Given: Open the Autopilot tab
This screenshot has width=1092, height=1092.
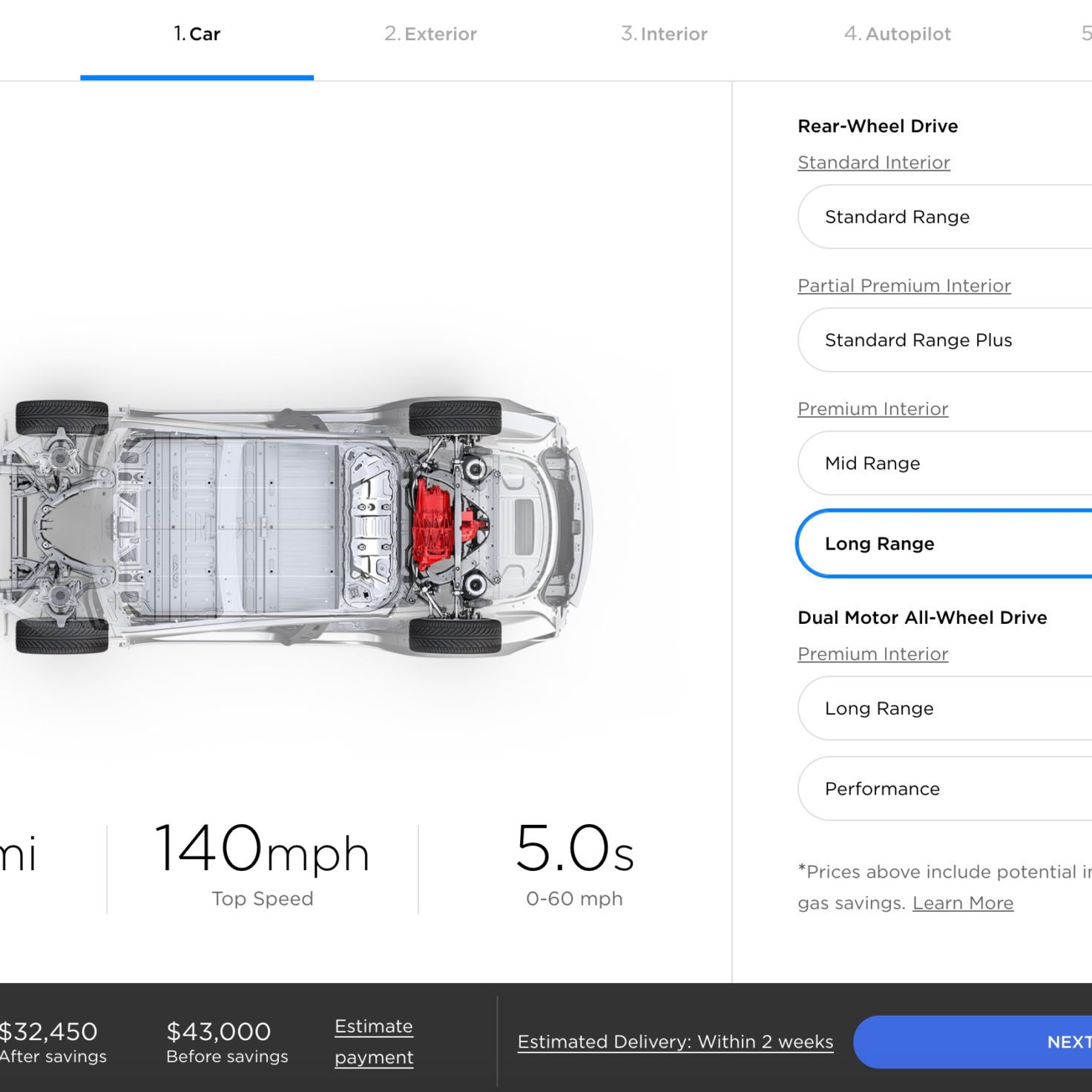Looking at the screenshot, I should click(897, 34).
